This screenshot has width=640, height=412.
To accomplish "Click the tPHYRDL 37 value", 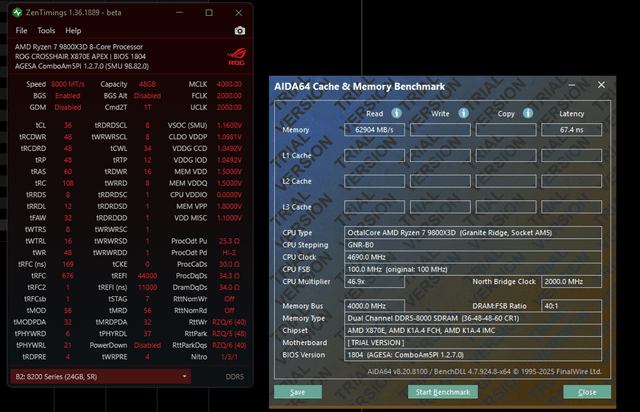I will coord(147,334).
